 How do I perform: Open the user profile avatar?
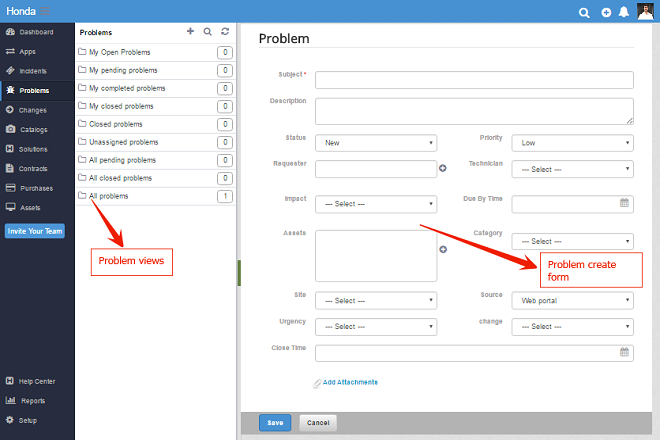[645, 11]
